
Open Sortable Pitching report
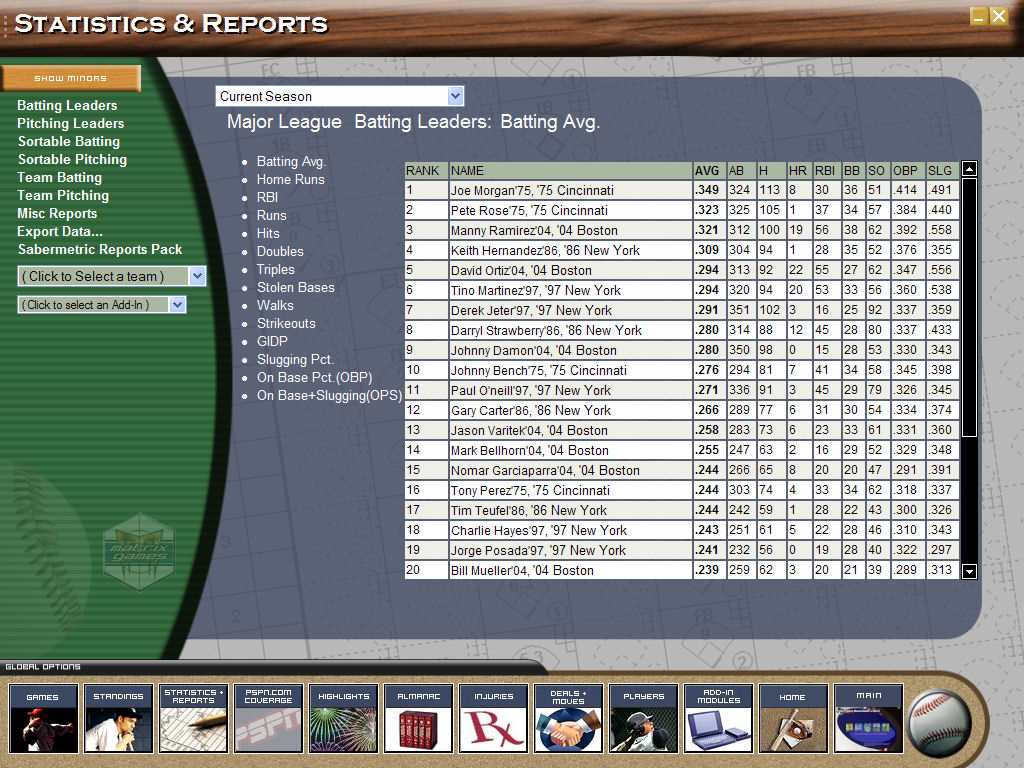coord(72,159)
